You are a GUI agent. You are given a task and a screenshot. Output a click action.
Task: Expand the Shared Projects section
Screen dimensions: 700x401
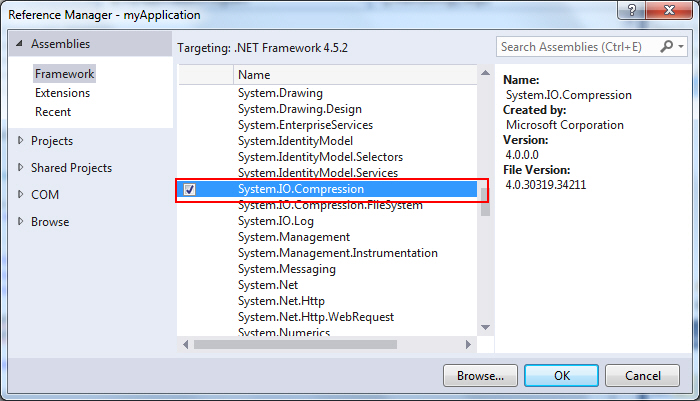(20, 168)
